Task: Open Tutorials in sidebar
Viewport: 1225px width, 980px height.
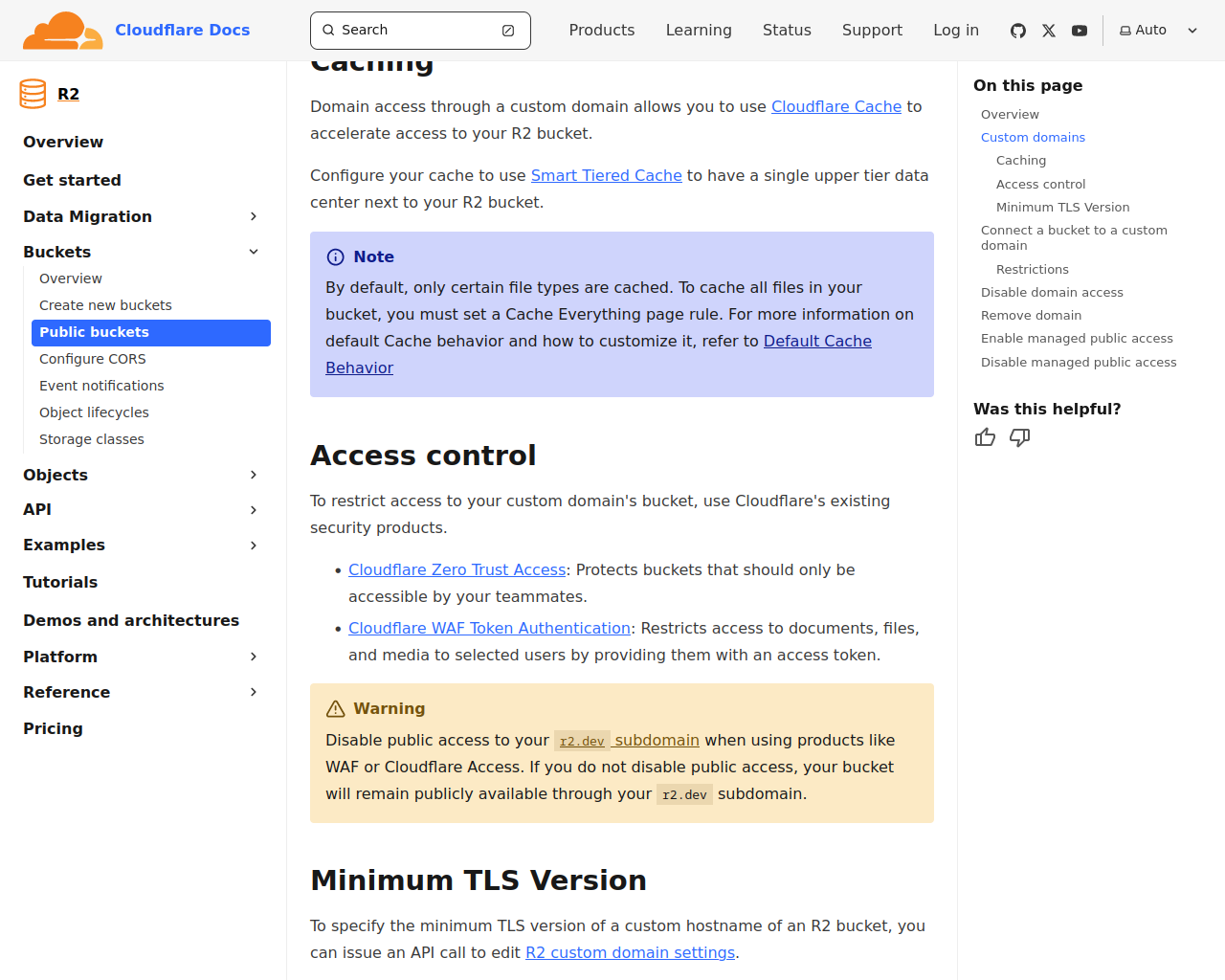Action: (x=60, y=582)
